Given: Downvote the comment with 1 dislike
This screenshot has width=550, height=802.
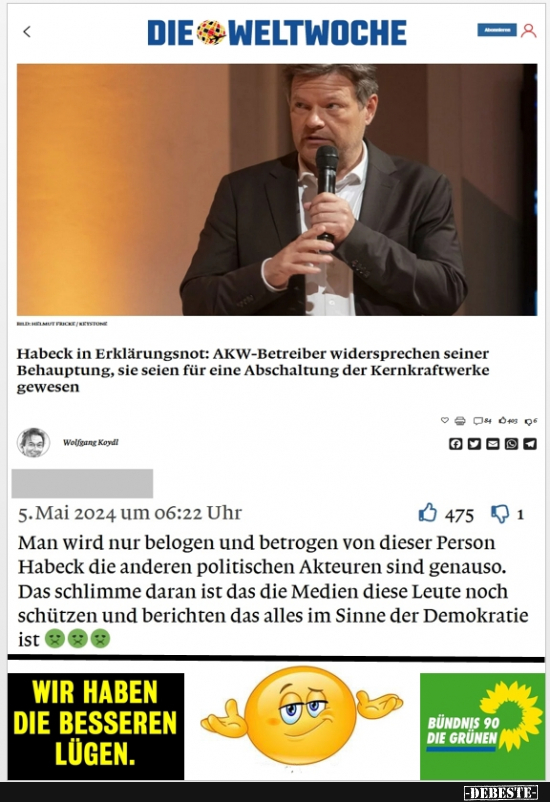Looking at the screenshot, I should pos(500,514).
